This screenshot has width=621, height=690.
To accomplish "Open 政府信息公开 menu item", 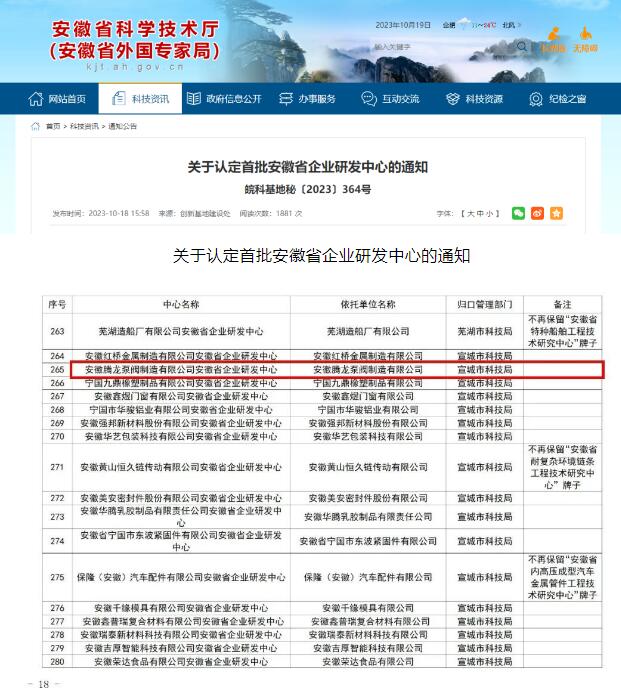I will point(234,99).
